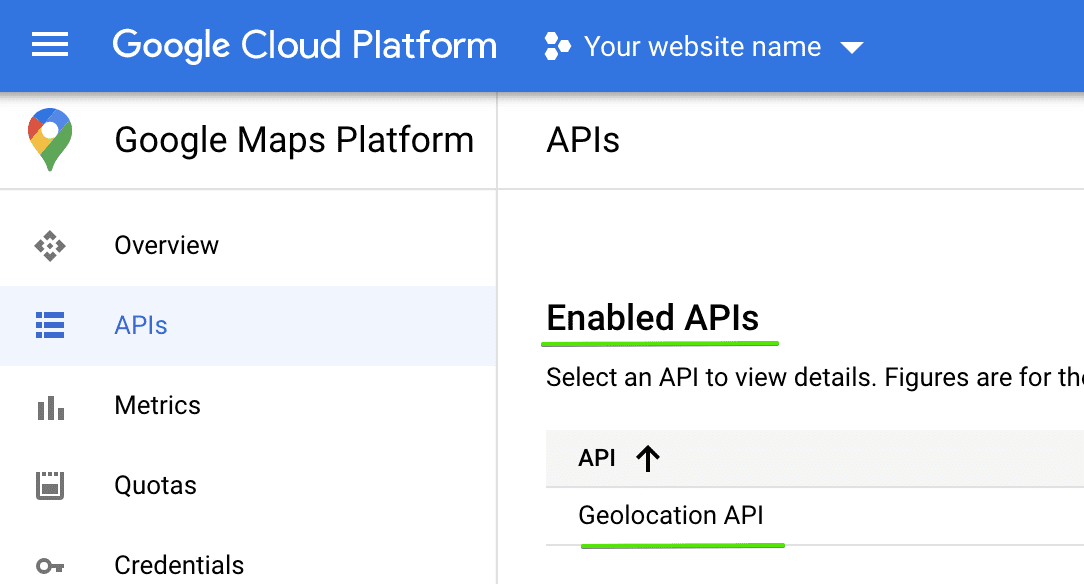1084x584 pixels.
Task: Click the Overview icon in sidebar
Action: click(x=49, y=246)
